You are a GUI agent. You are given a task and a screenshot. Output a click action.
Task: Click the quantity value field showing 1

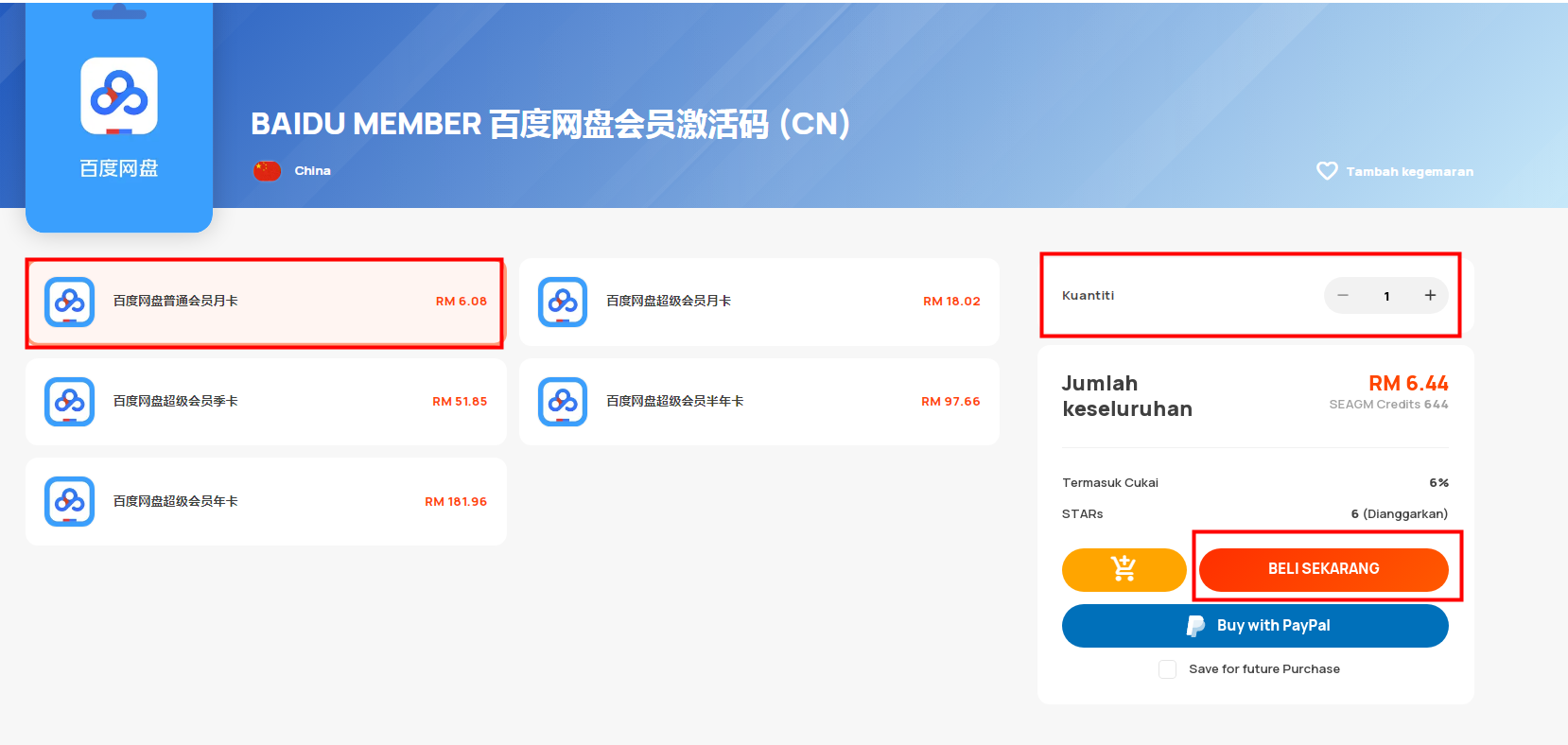coord(1386,296)
